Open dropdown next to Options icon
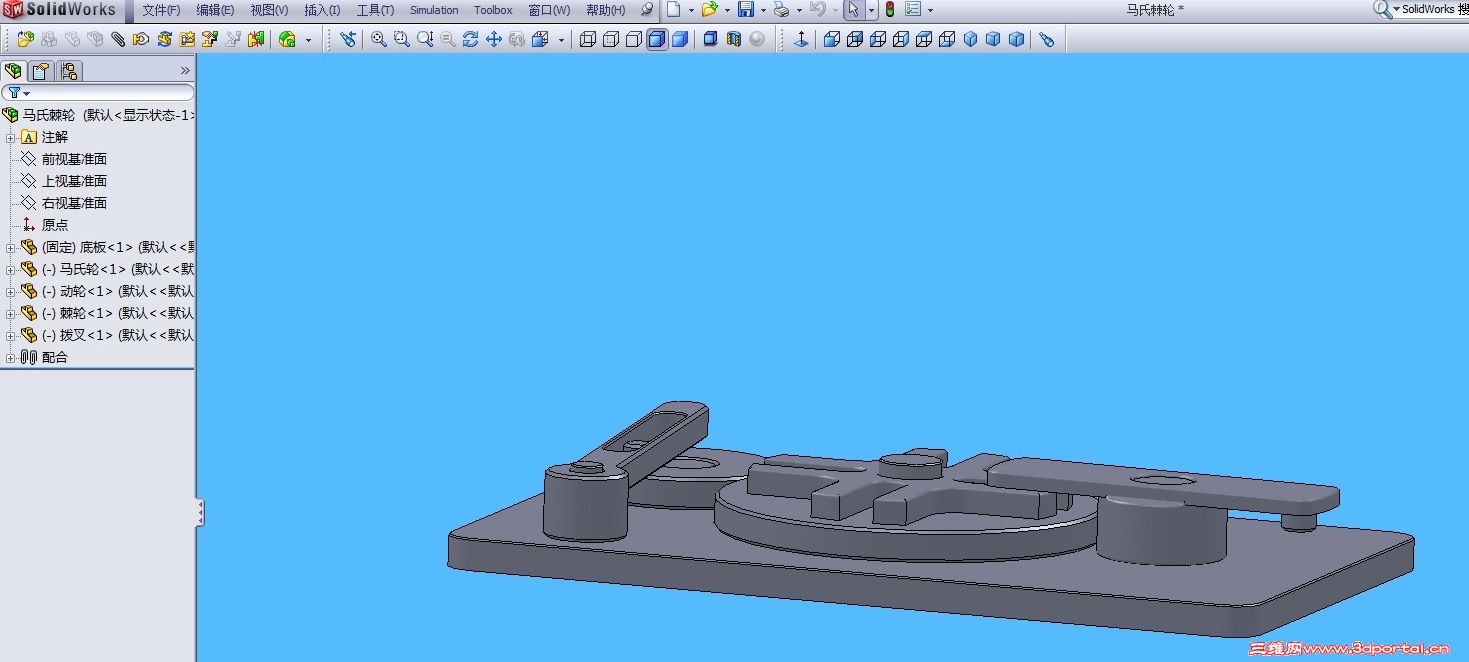This screenshot has width=1469, height=662. point(931,10)
